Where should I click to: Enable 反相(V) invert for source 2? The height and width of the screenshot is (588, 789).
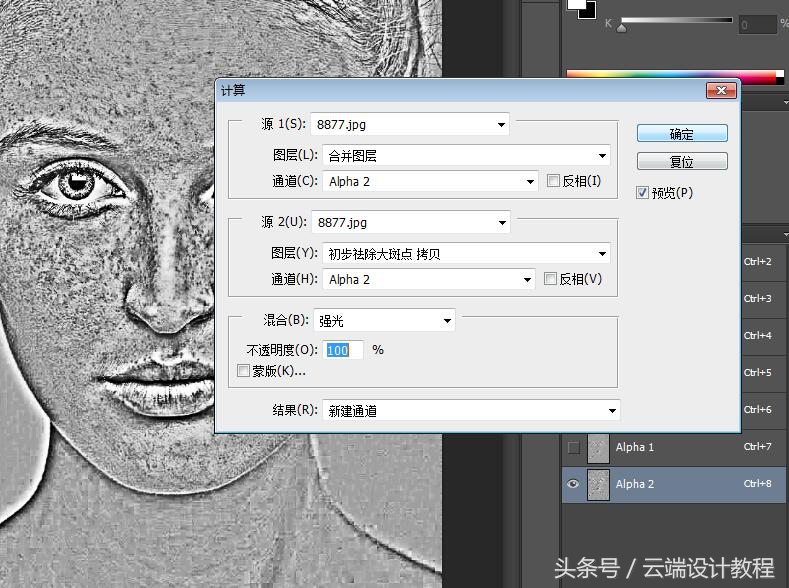[550, 279]
